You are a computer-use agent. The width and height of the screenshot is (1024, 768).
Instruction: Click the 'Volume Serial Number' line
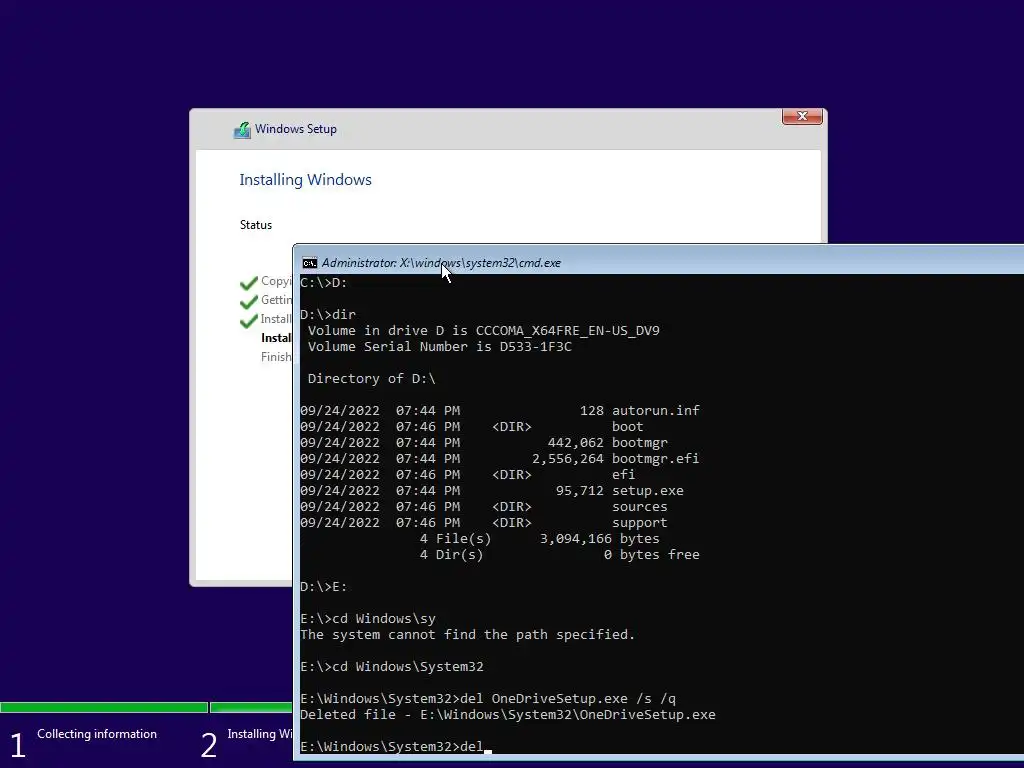coord(440,347)
